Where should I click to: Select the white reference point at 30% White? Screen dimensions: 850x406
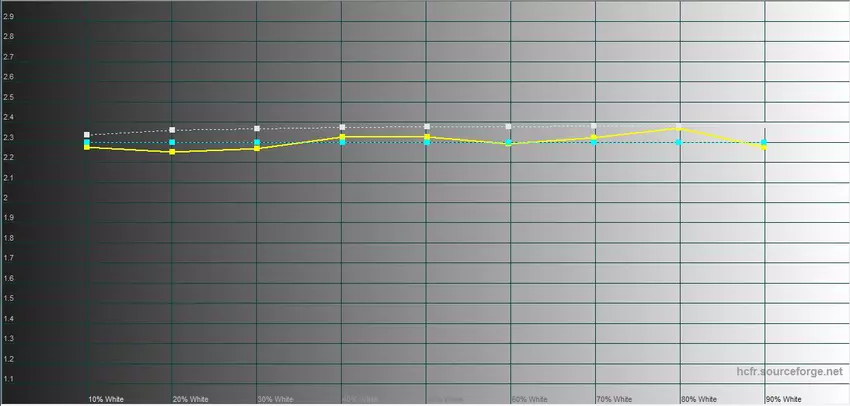point(257,129)
